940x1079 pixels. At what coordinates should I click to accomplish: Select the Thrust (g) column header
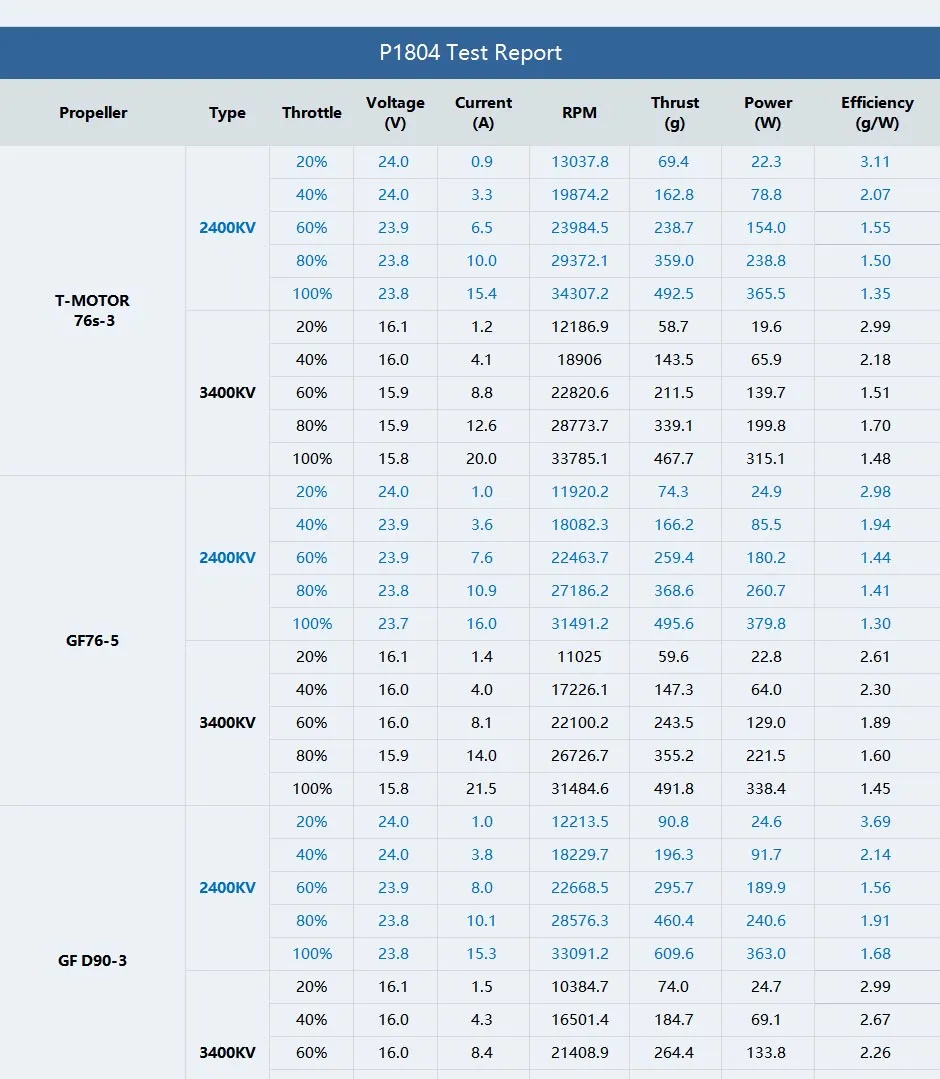point(675,113)
